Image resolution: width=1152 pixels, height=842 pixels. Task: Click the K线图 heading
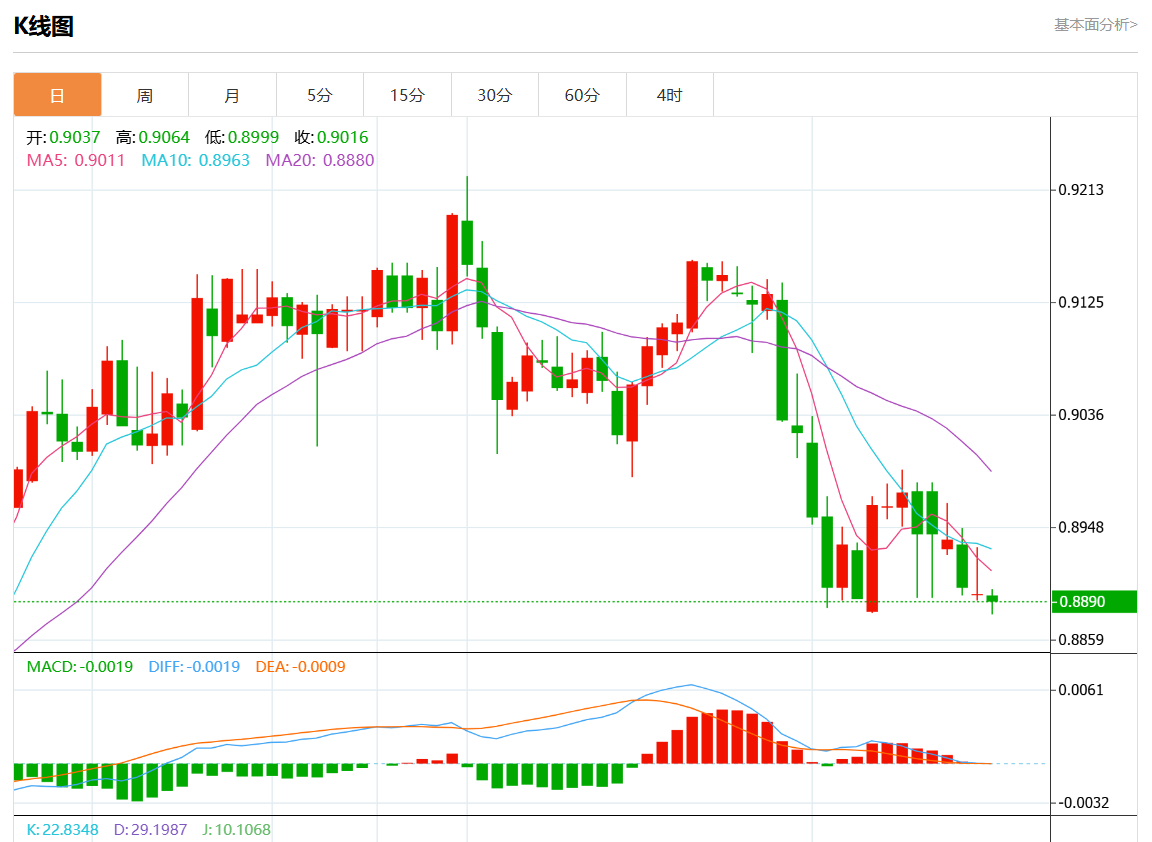click(x=44, y=26)
